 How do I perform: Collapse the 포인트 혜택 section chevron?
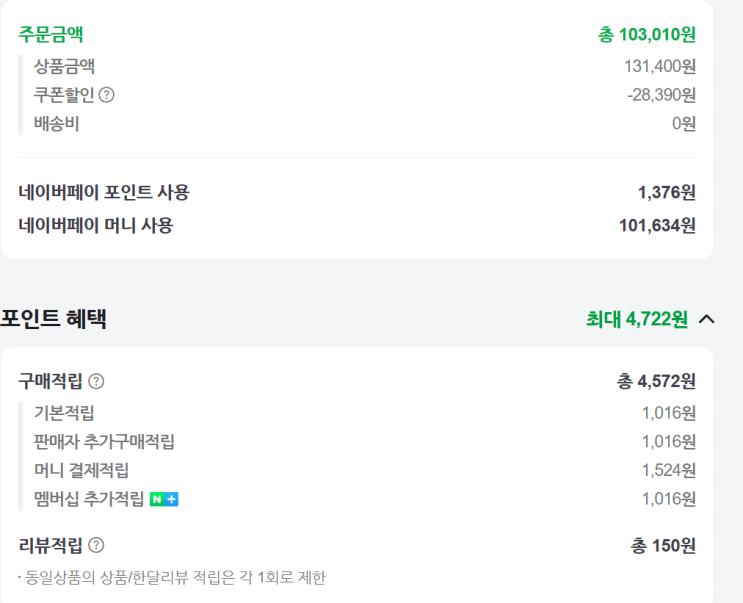[707, 320]
